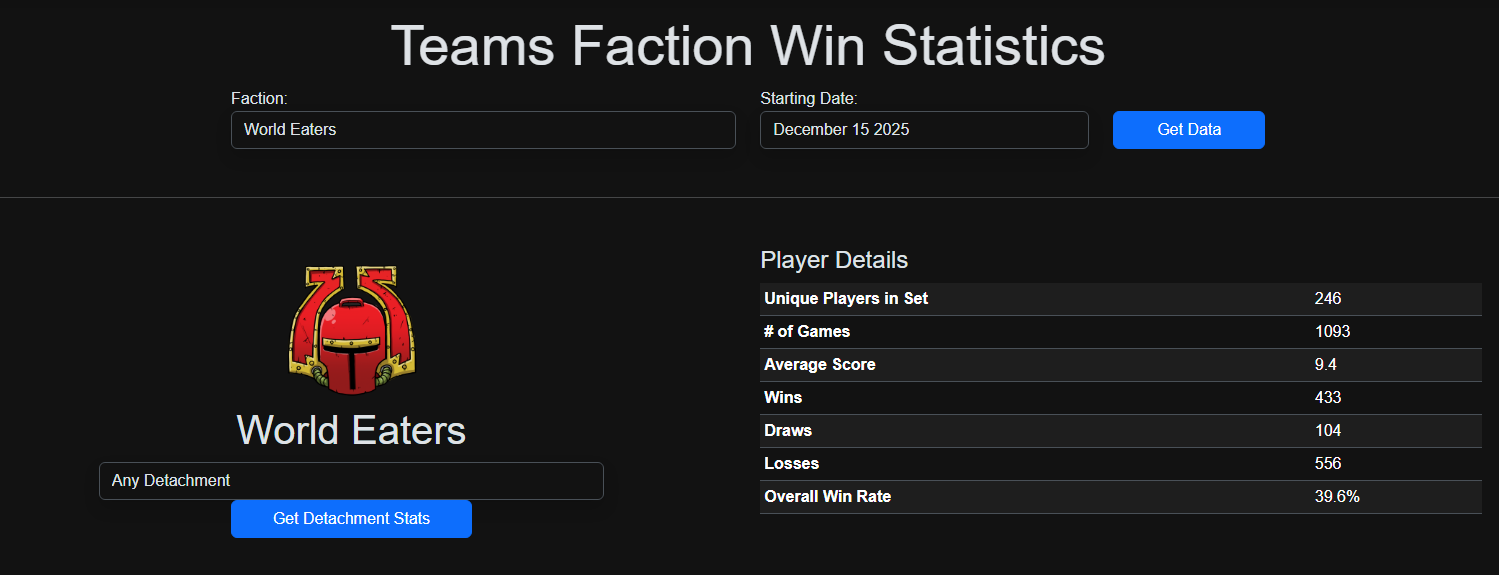Click the Losses row label
The width and height of the screenshot is (1499, 575).
coord(791,464)
